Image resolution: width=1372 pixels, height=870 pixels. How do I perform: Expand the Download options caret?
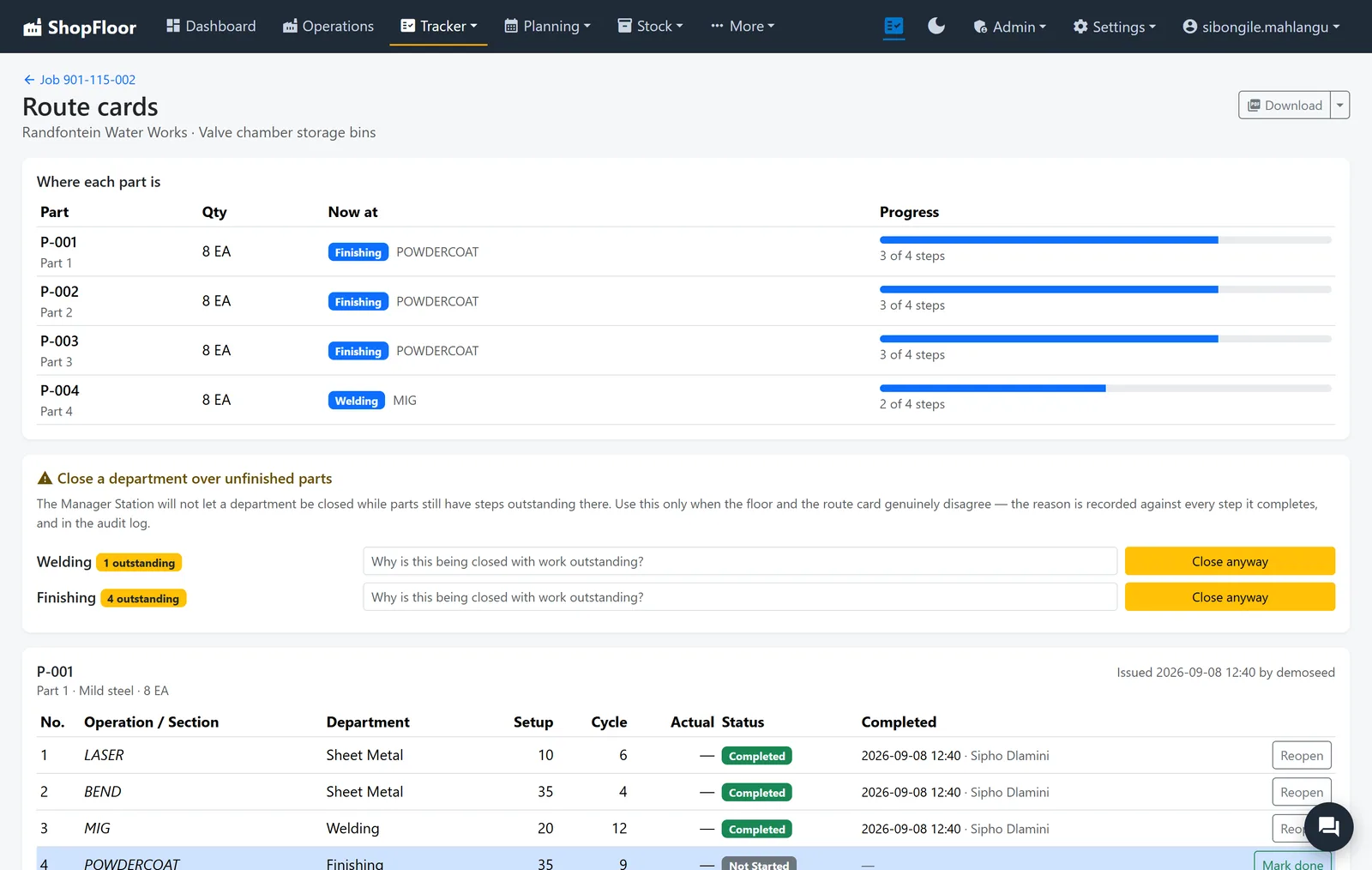(x=1340, y=105)
